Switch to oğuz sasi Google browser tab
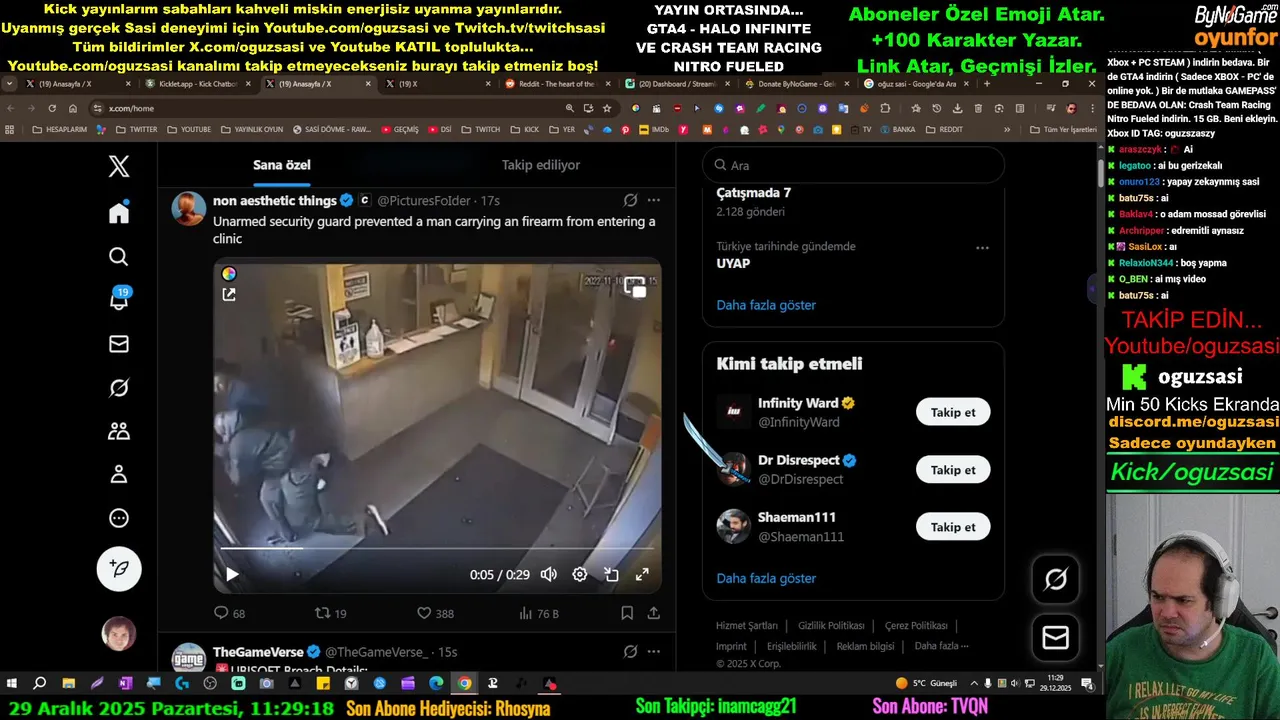The height and width of the screenshot is (720, 1280). pos(915,84)
